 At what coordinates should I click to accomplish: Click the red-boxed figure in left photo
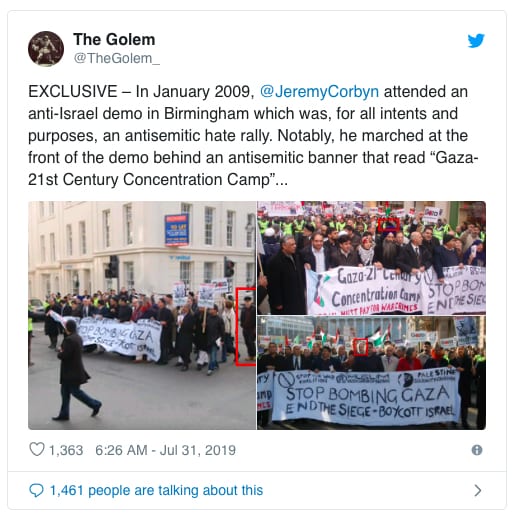[x=246, y=327]
